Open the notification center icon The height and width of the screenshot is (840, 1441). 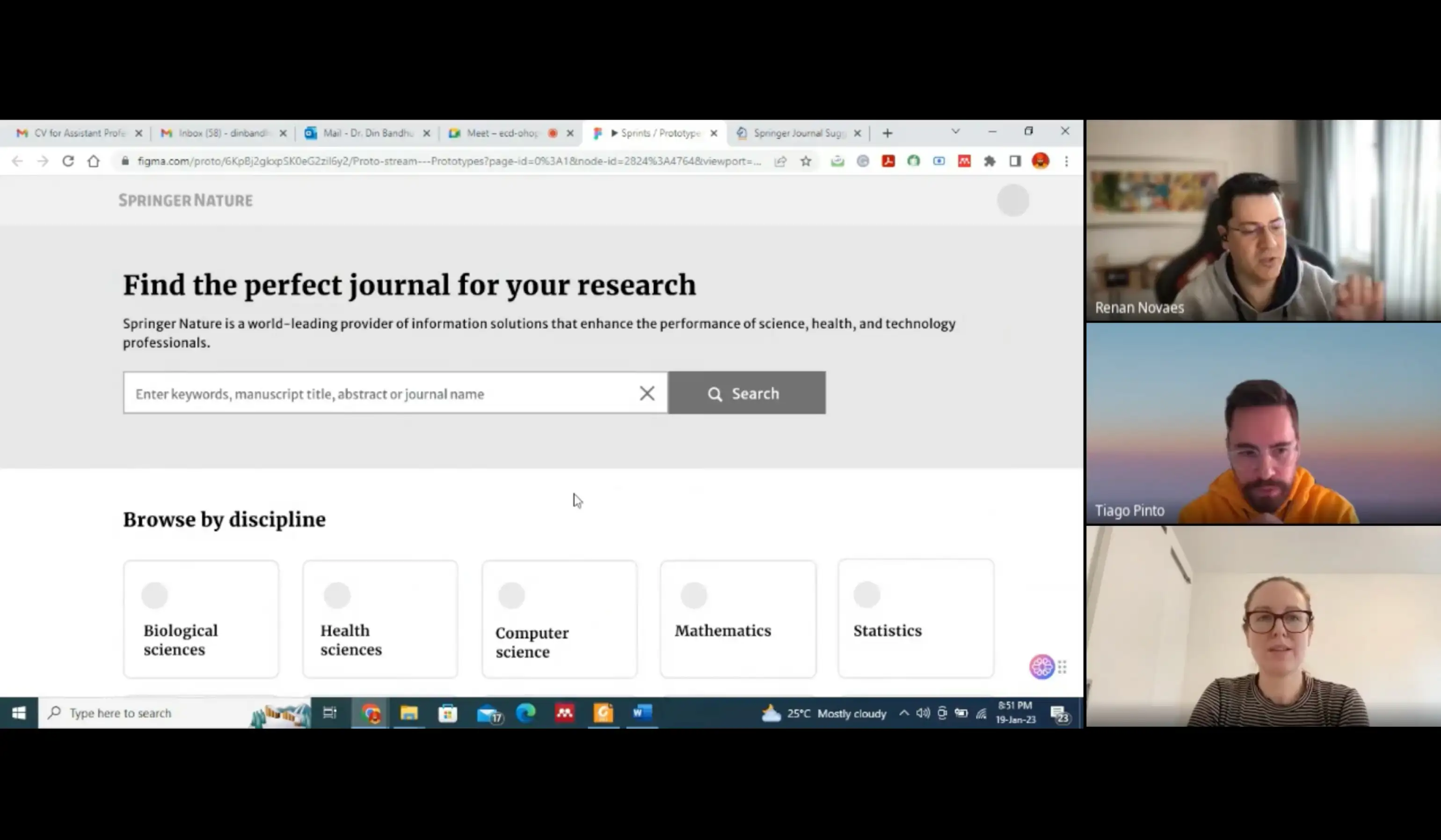[1060, 714]
